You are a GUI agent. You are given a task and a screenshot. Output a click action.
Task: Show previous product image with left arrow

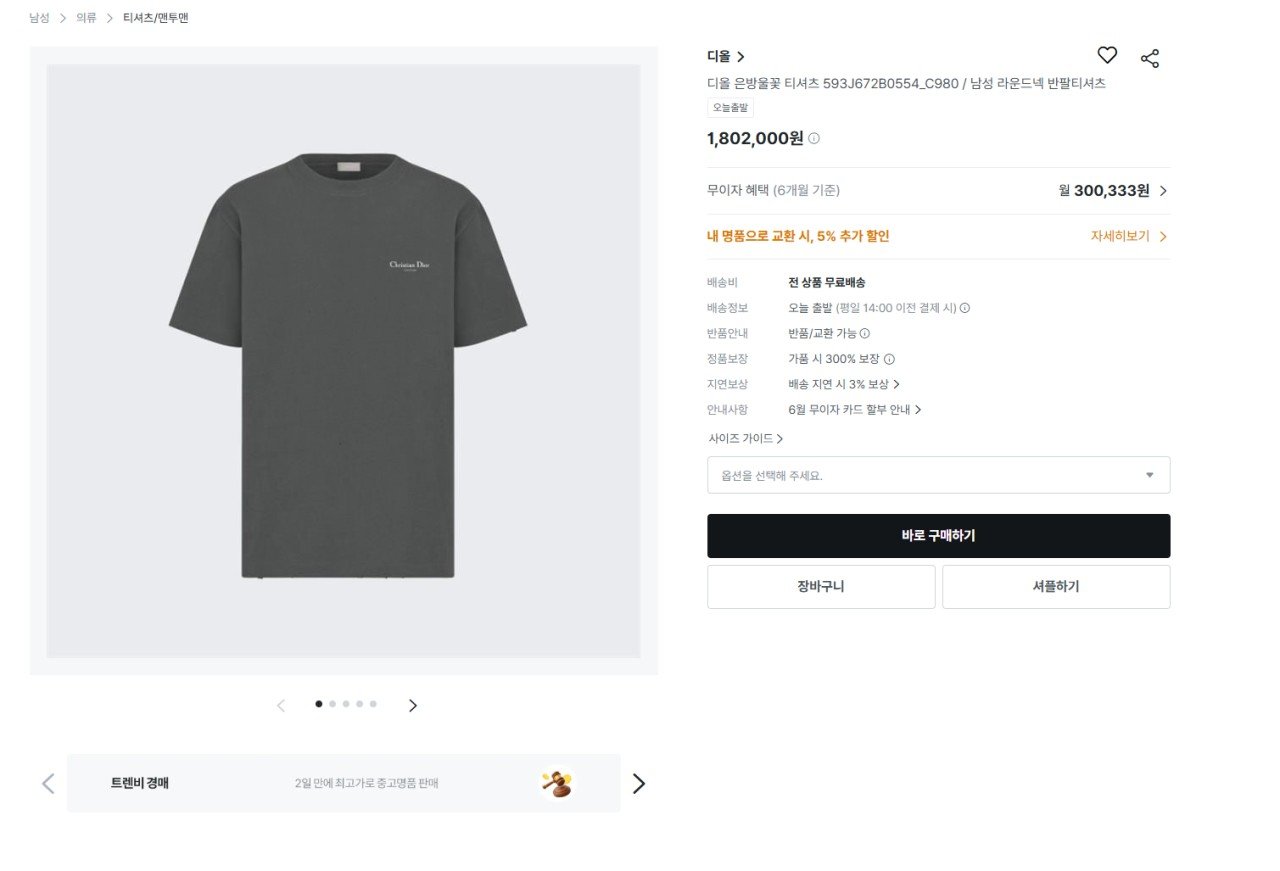click(x=281, y=705)
